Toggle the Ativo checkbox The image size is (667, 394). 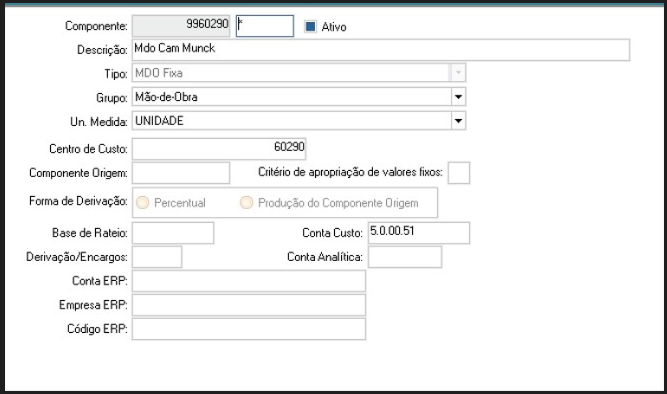coord(311,26)
